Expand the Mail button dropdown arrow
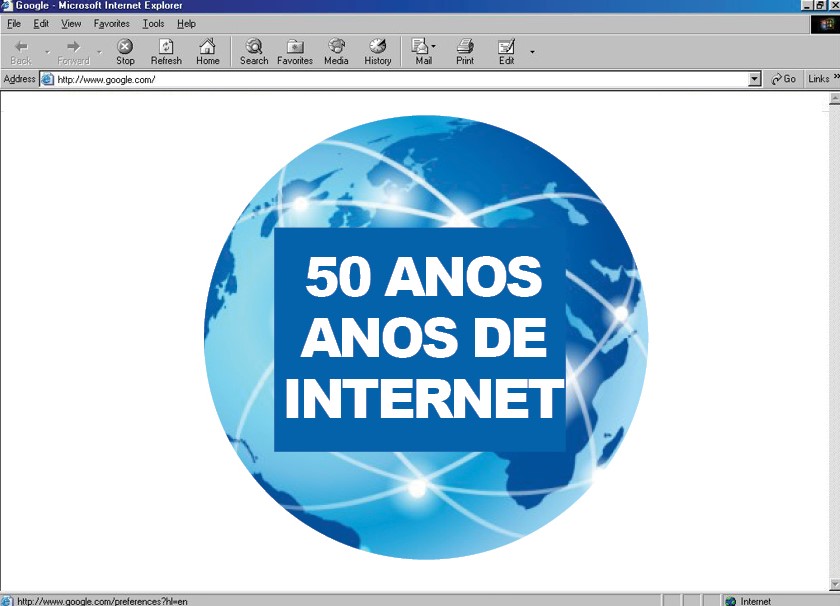The height and width of the screenshot is (606, 840). pos(434,47)
